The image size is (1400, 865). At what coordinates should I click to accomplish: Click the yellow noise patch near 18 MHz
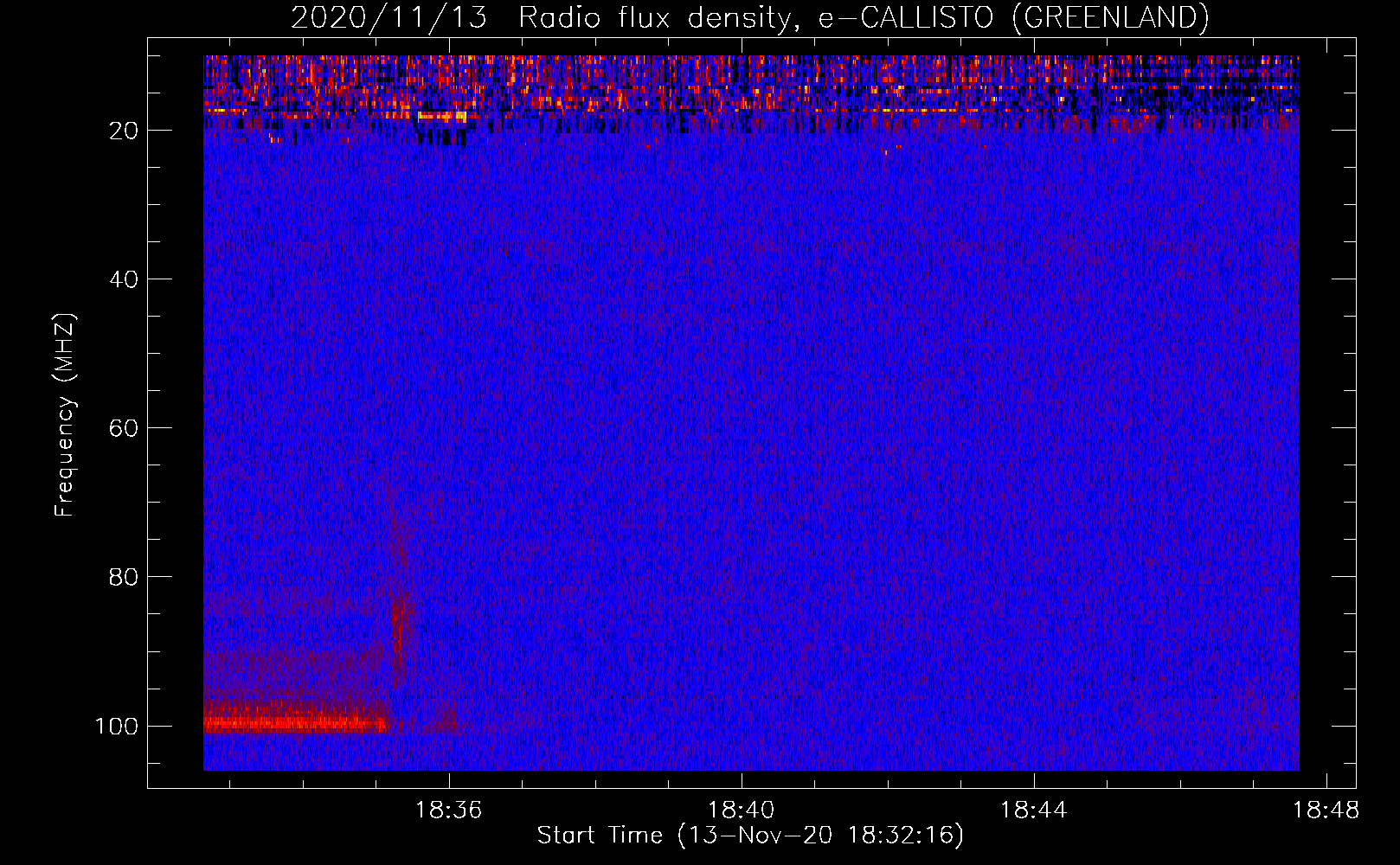coord(442,116)
